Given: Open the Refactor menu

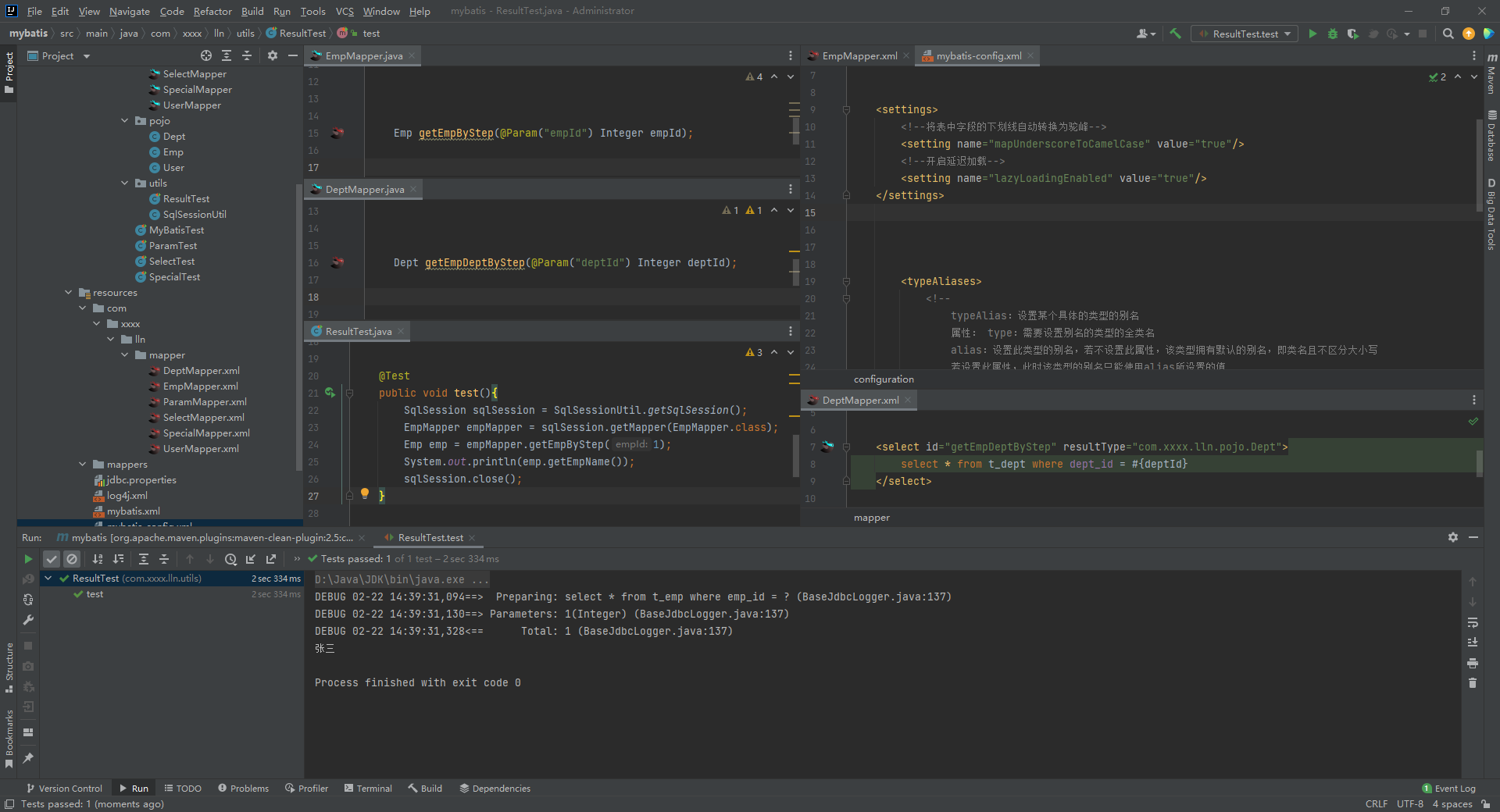Looking at the screenshot, I should [x=212, y=11].
